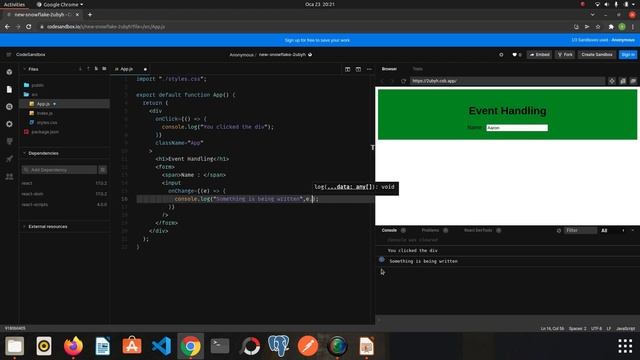Image resolution: width=640 pixels, height=360 pixels.
Task: Click the heart like icon
Action: point(514,55)
